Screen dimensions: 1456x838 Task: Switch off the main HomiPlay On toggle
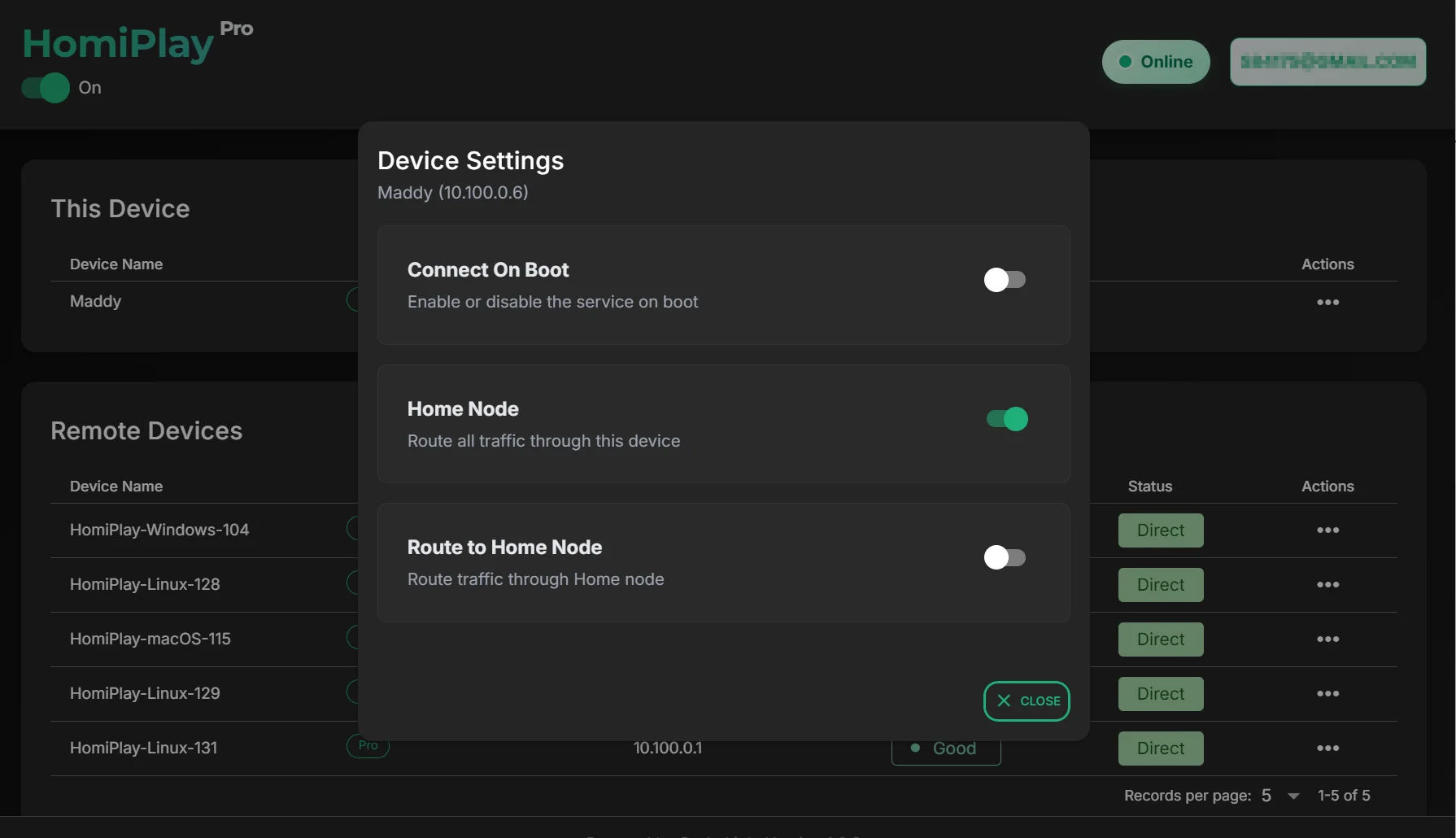[x=46, y=88]
